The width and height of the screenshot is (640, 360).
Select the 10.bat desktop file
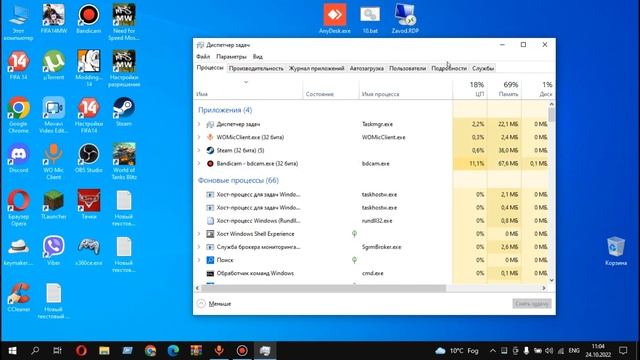[370, 19]
